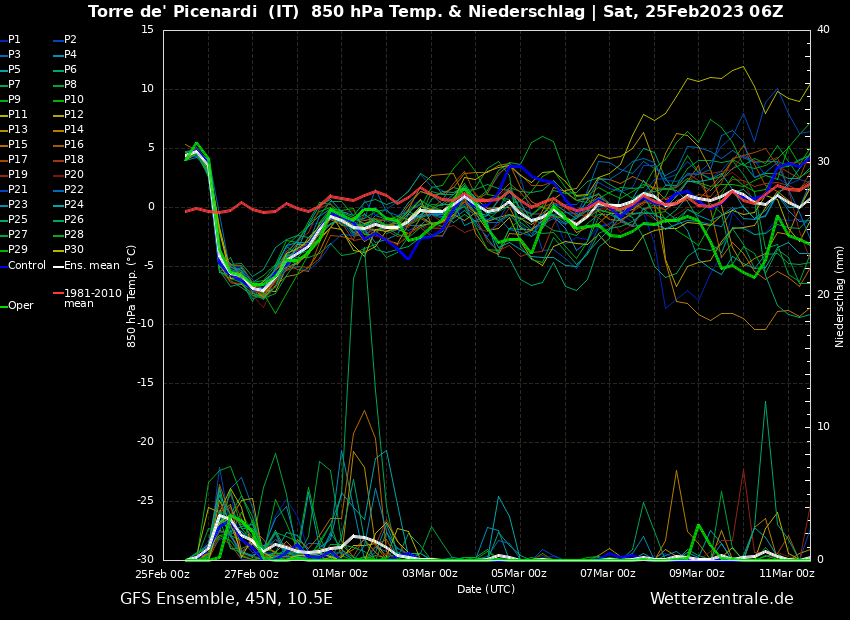Viewport: 850px width, 620px height.
Task: Pick P29 in the legend
Action: point(17,249)
